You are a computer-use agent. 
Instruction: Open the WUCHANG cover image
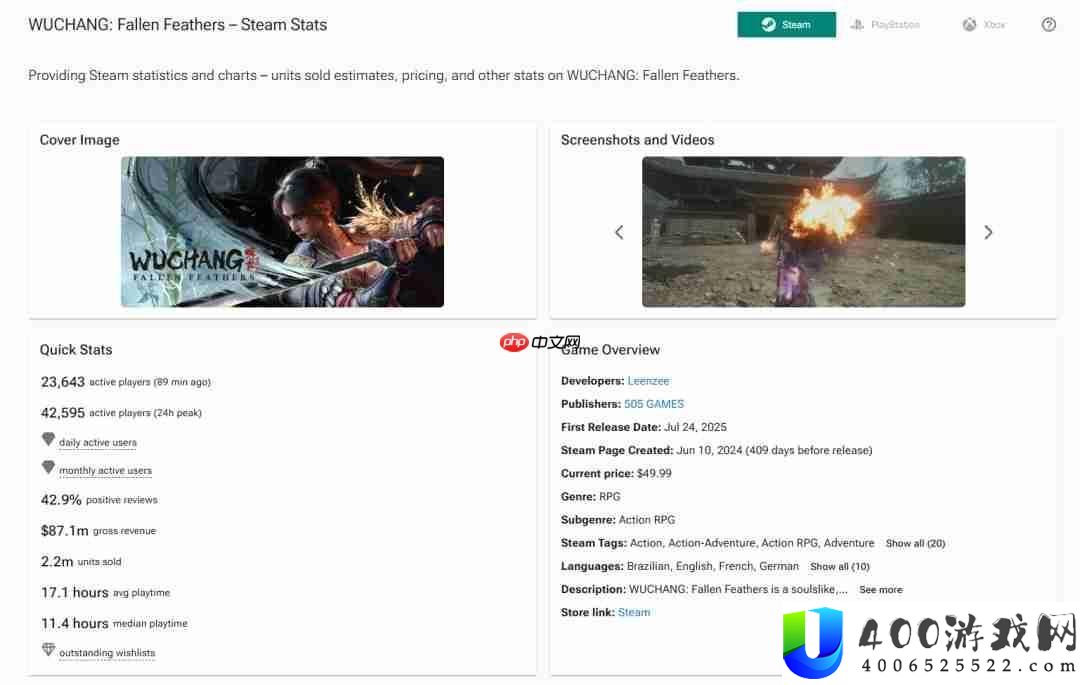point(282,231)
